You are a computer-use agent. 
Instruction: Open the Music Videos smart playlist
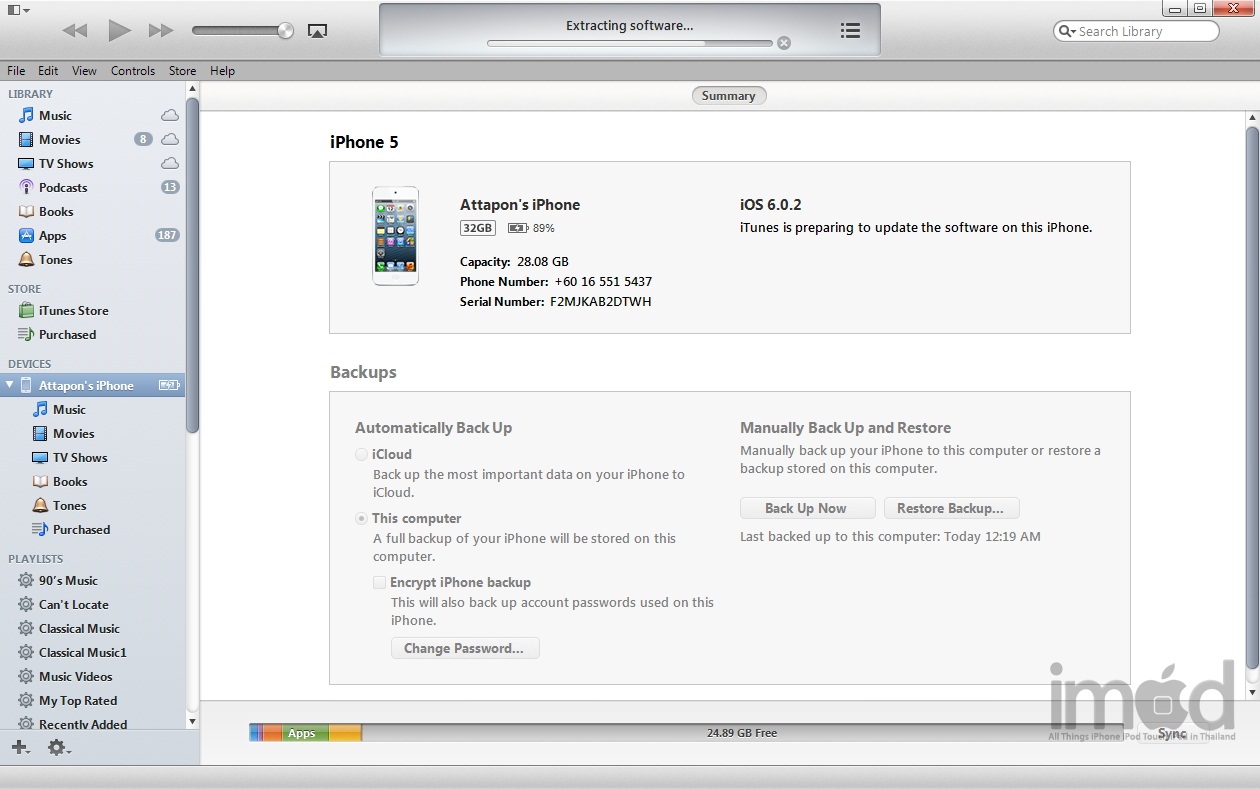(x=75, y=676)
